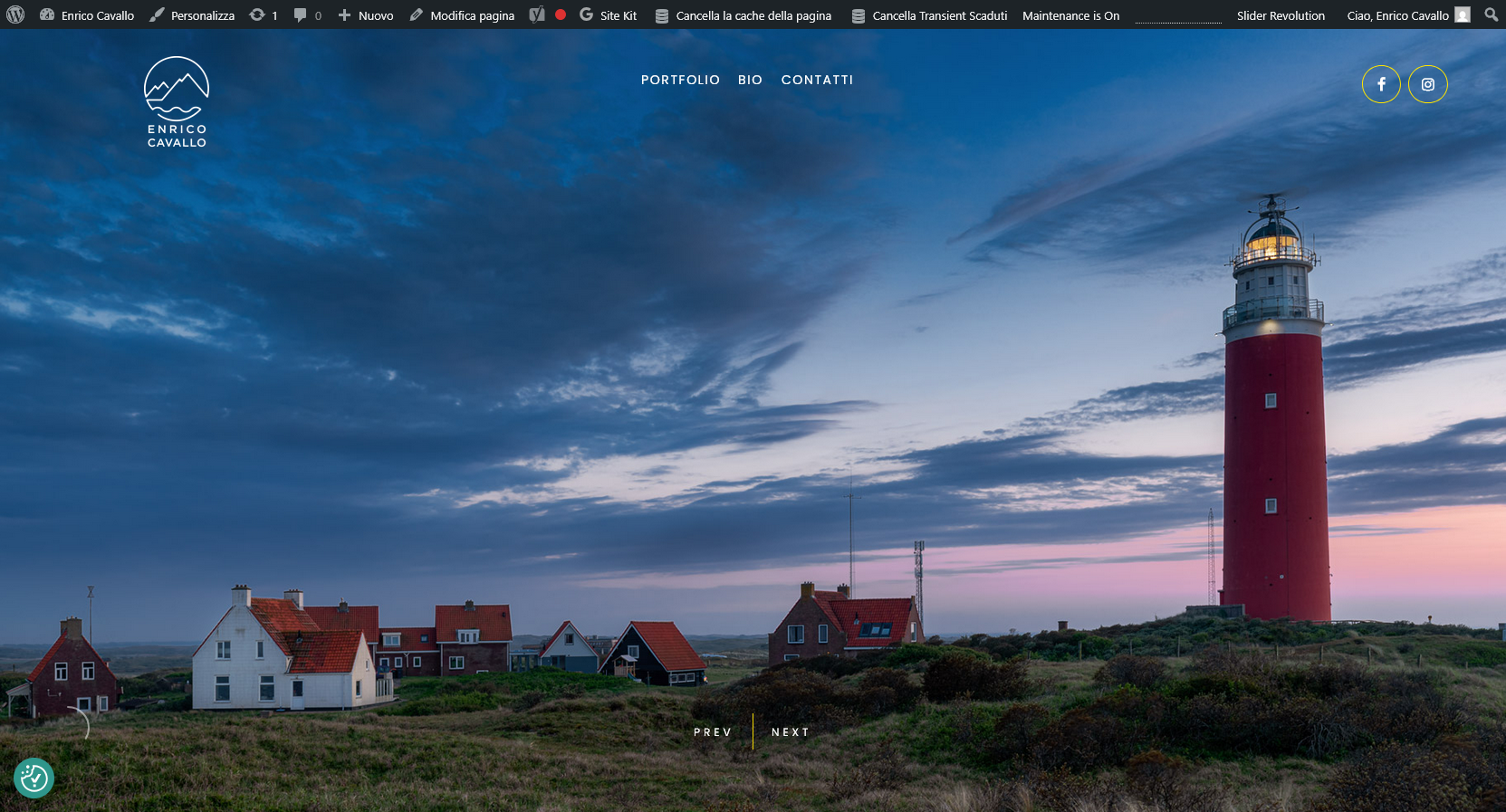Click the Facebook social icon
Viewport: 1506px width, 812px height.
[1381, 84]
